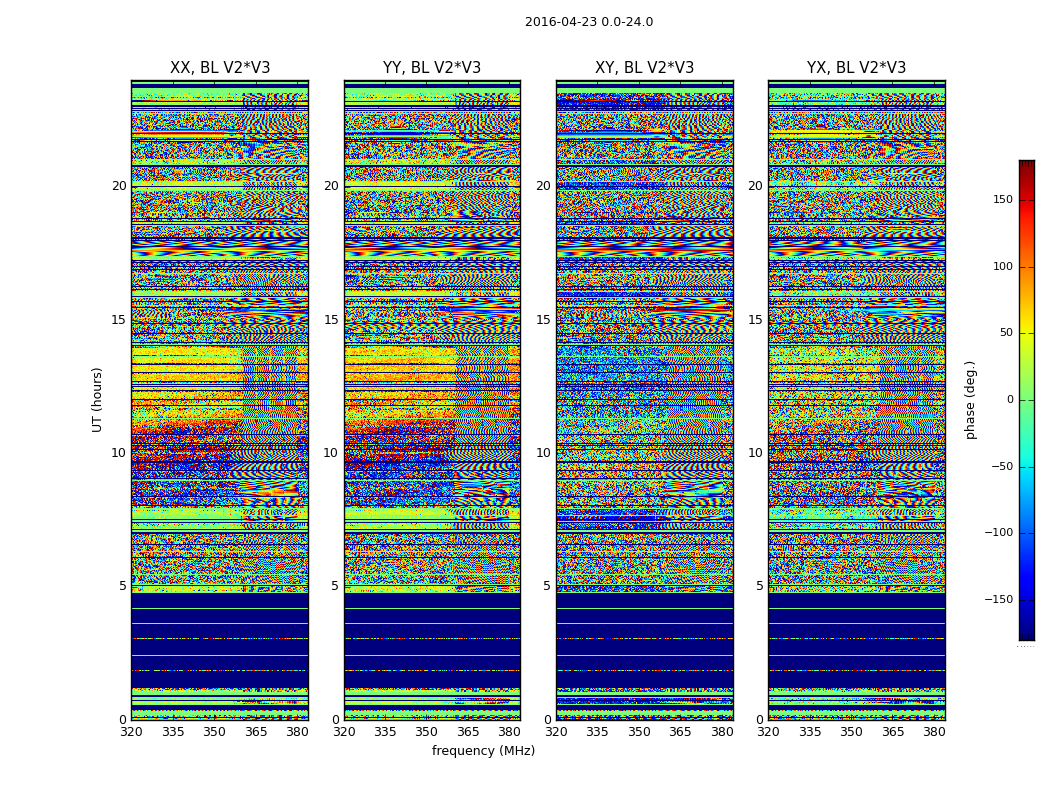Click y-tick "10" of the YX panel
Viewport: 1050px width, 800px height.
click(755, 453)
